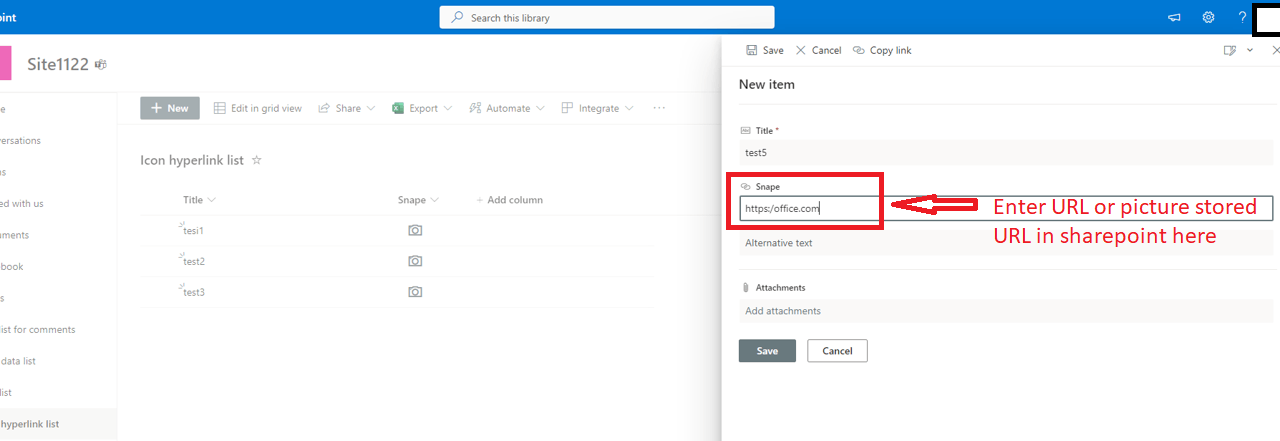Expand the edit form chevron dropdown
The width and height of the screenshot is (1280, 441).
coord(1250,50)
